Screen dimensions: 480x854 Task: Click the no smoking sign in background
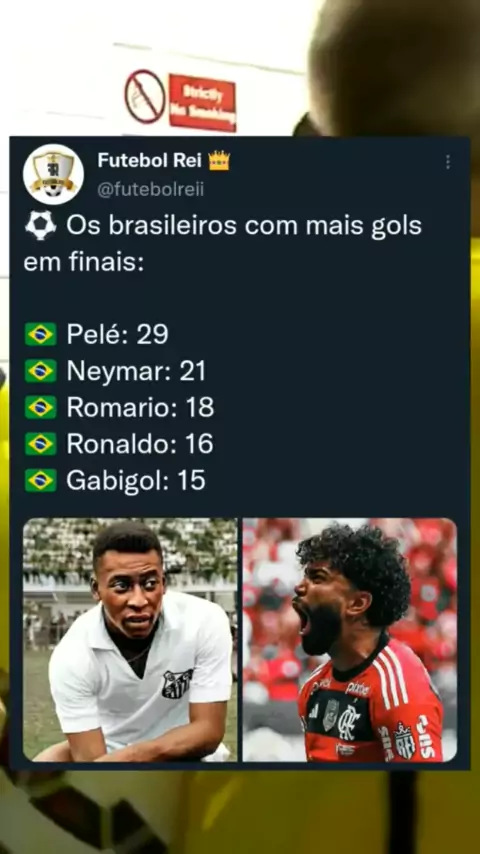[x=145, y=96]
